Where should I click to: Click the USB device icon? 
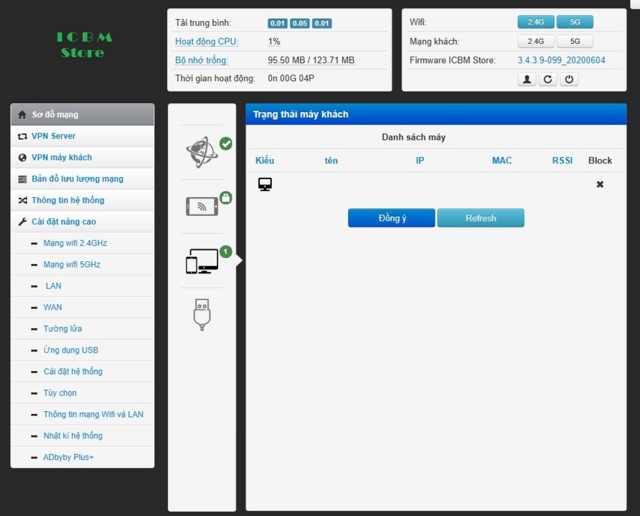pyautogui.click(x=202, y=314)
